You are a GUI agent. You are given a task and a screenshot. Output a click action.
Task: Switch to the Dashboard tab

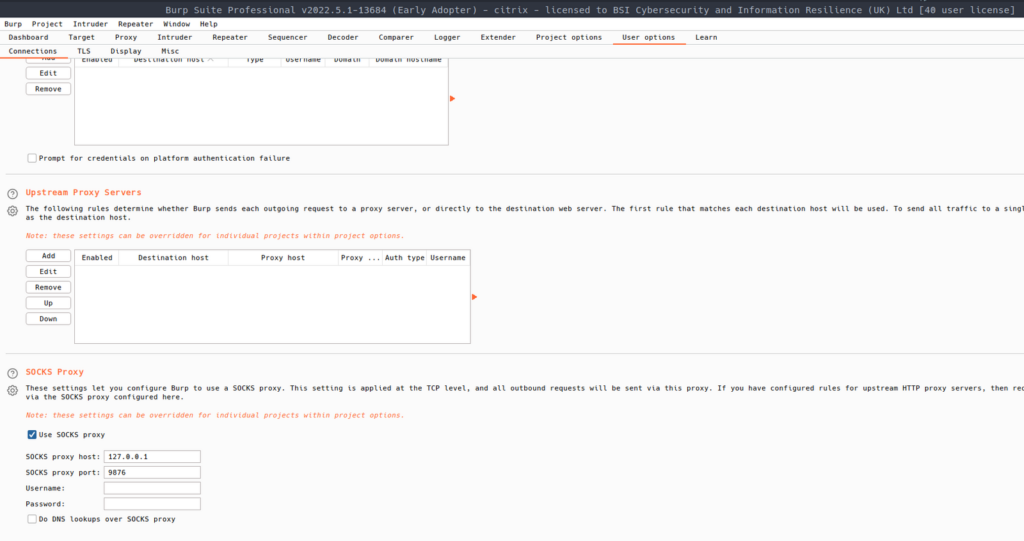(x=28, y=37)
